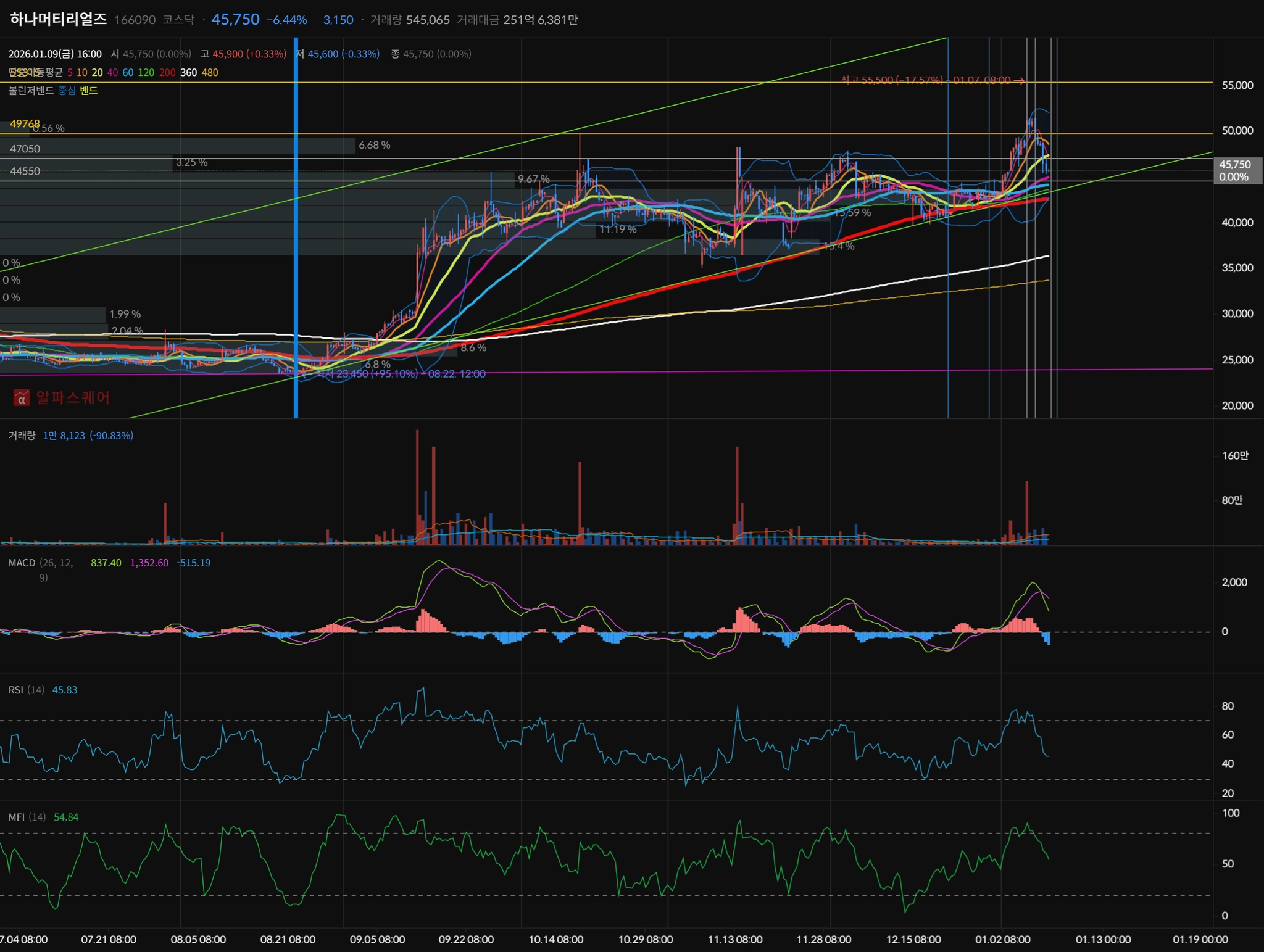Click the 하나머티리얼즈 stock name title
The image size is (1264, 952).
tap(59, 19)
